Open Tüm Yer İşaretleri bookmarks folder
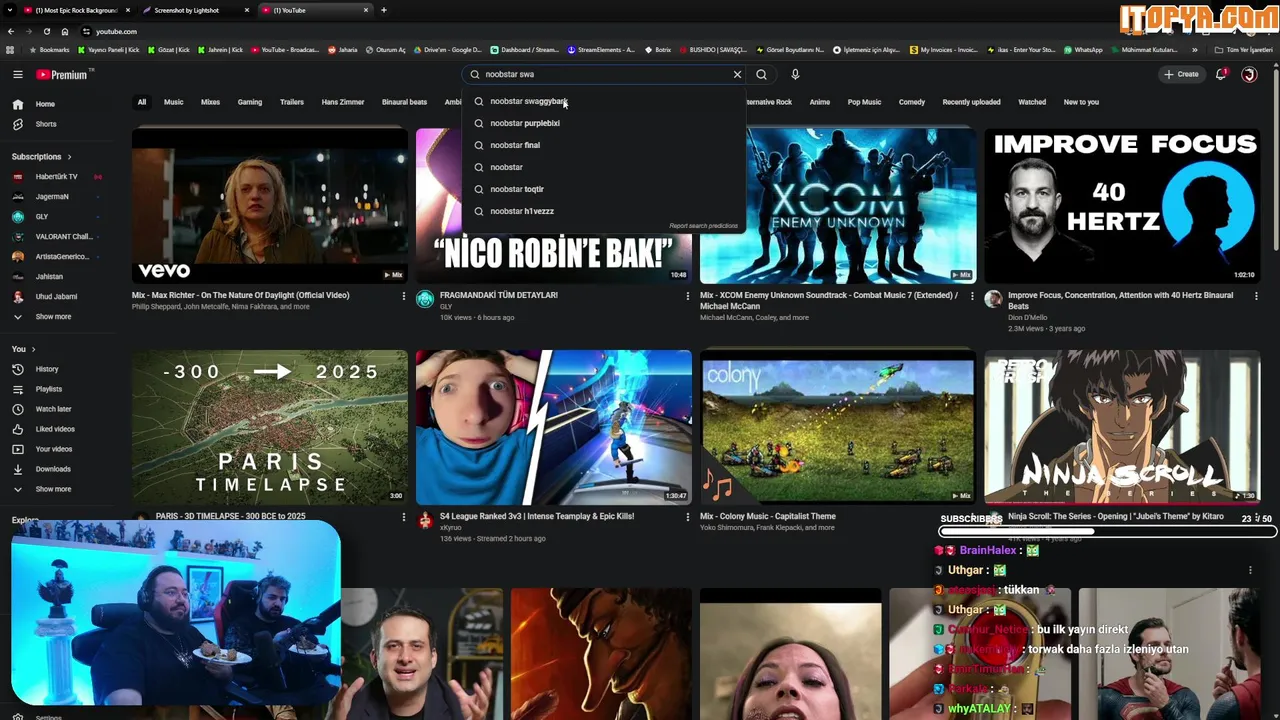Screen dimensions: 1280x720 1243,49
